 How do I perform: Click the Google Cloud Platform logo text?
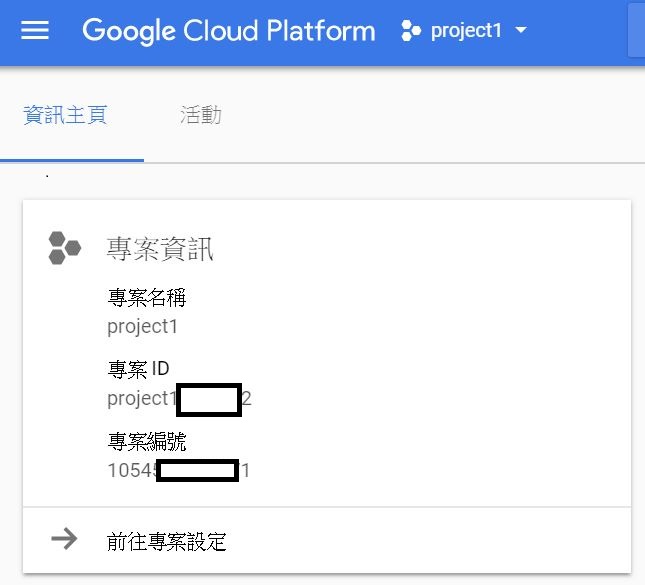229,31
